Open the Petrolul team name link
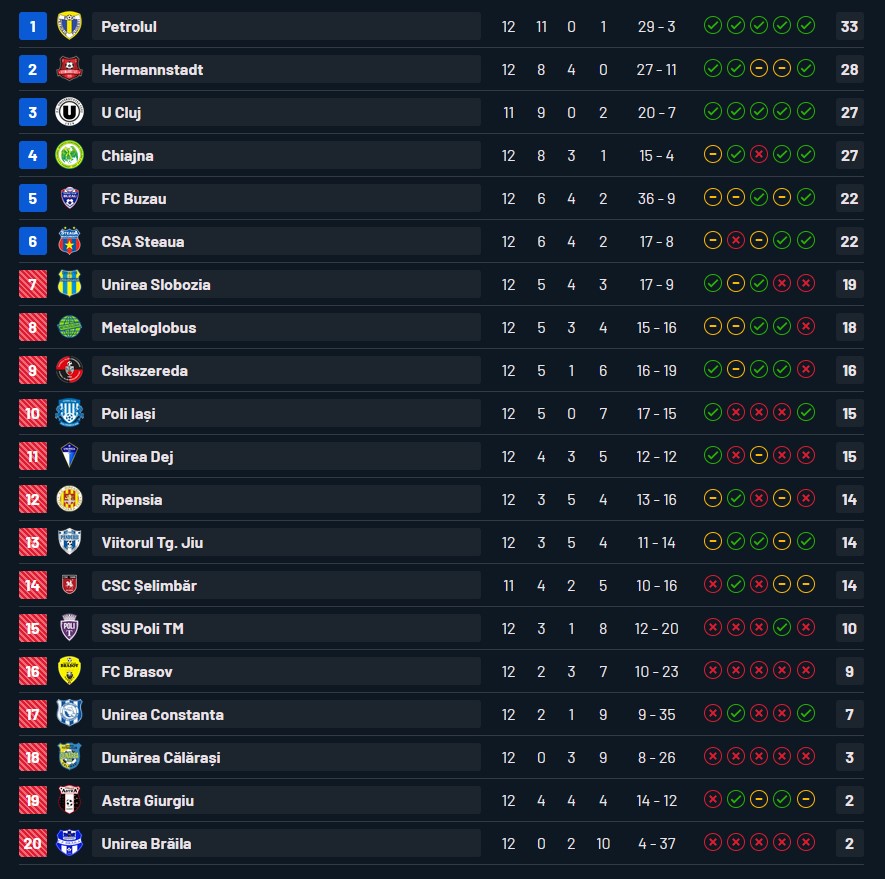The image size is (885, 879). pos(129,26)
